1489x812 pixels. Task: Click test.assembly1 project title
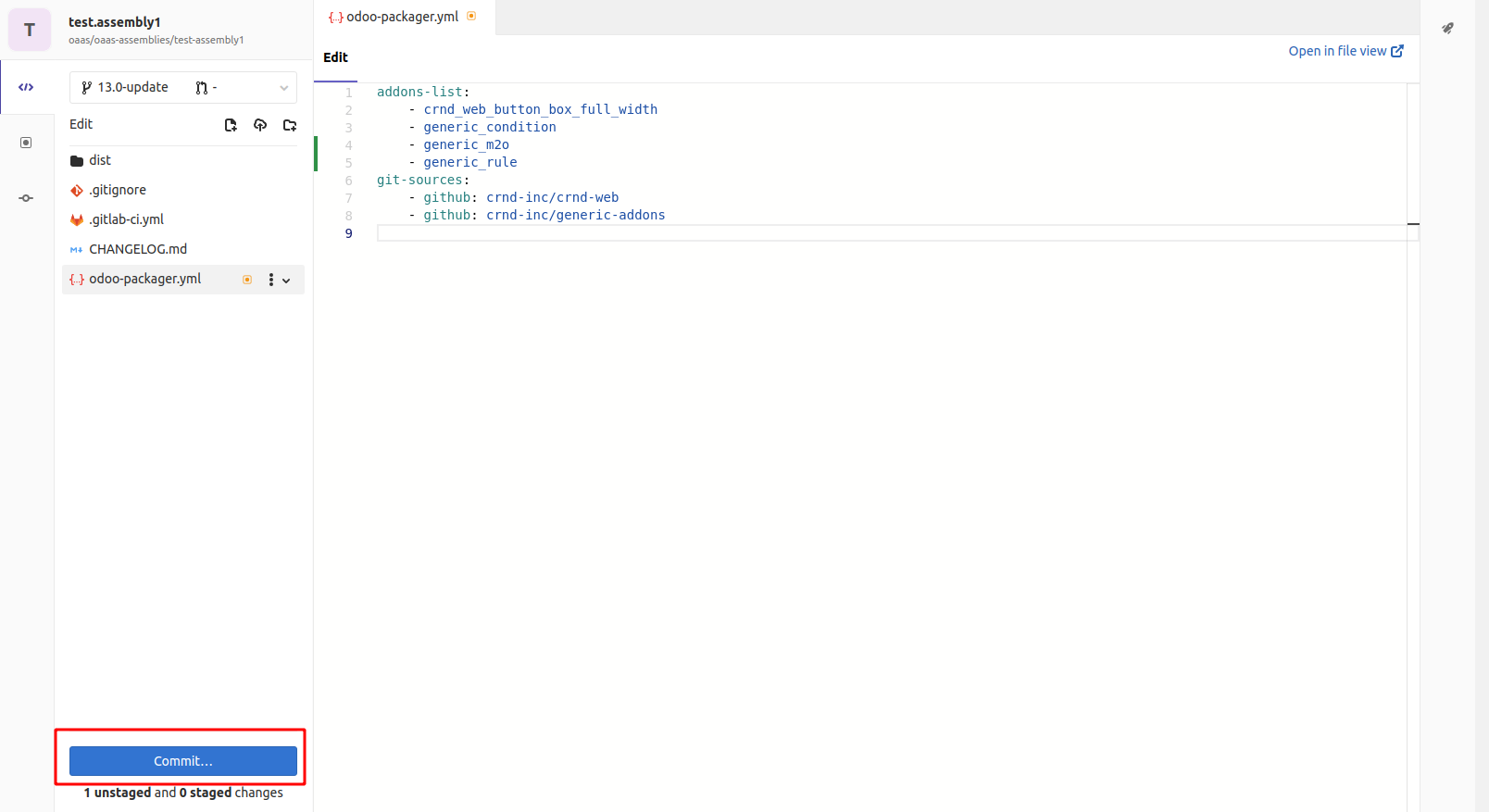click(115, 22)
